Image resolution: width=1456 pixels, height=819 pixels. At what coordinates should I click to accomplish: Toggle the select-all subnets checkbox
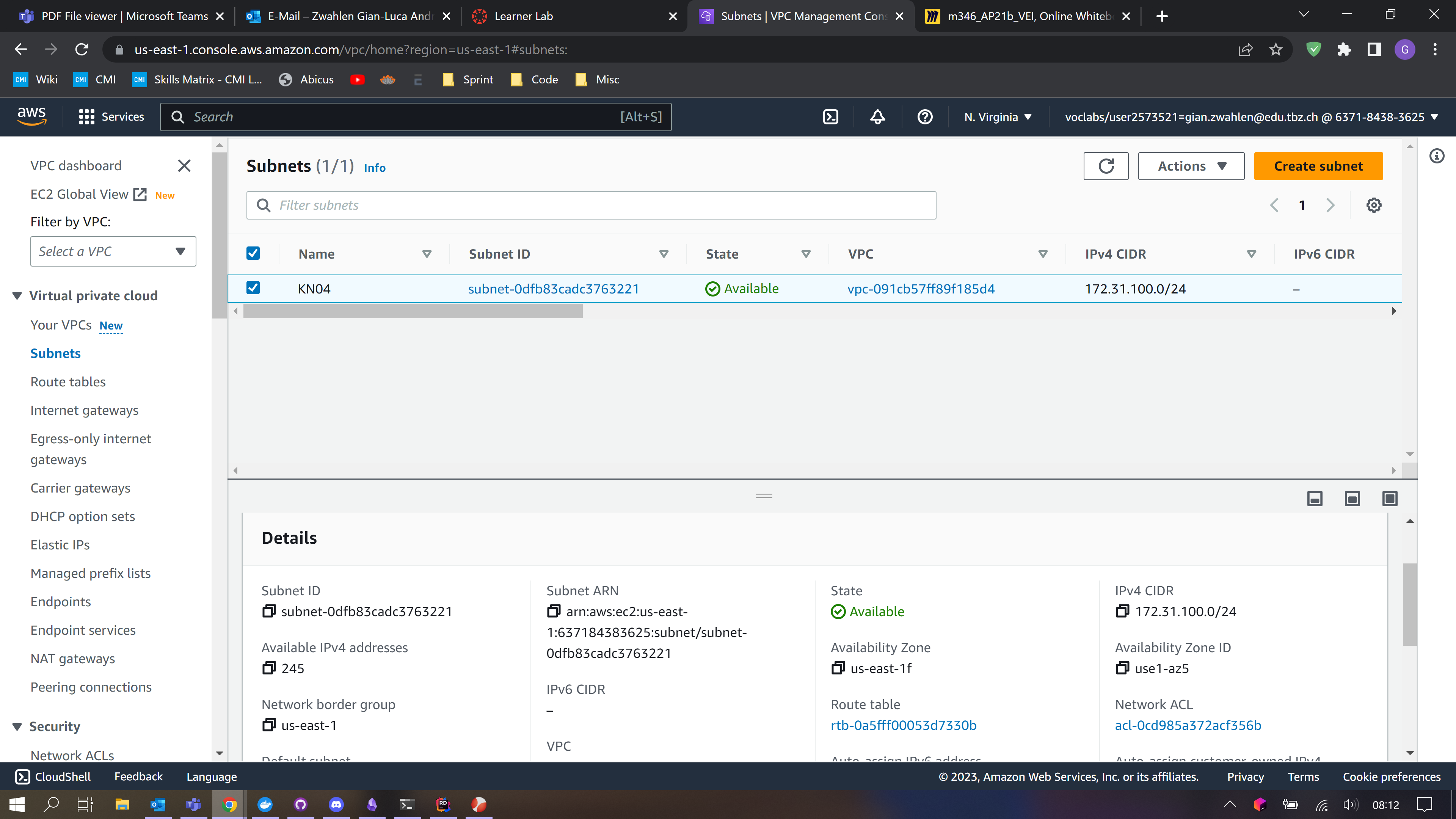click(253, 253)
